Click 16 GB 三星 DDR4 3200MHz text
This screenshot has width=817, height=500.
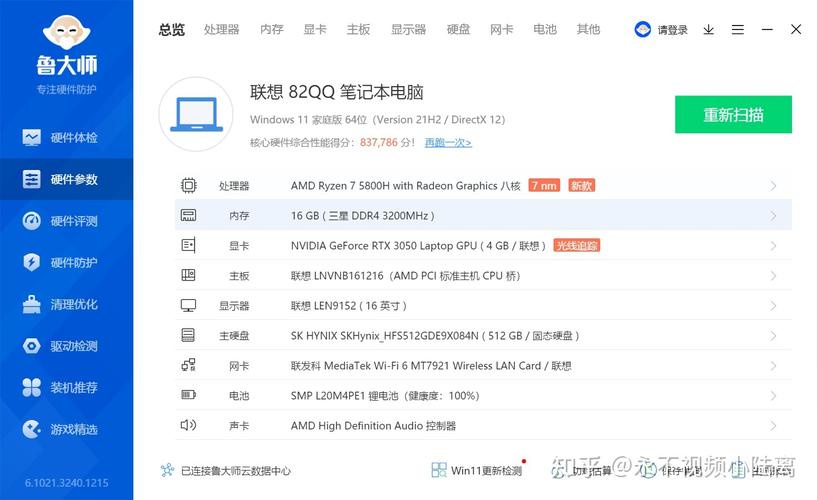coord(363,216)
